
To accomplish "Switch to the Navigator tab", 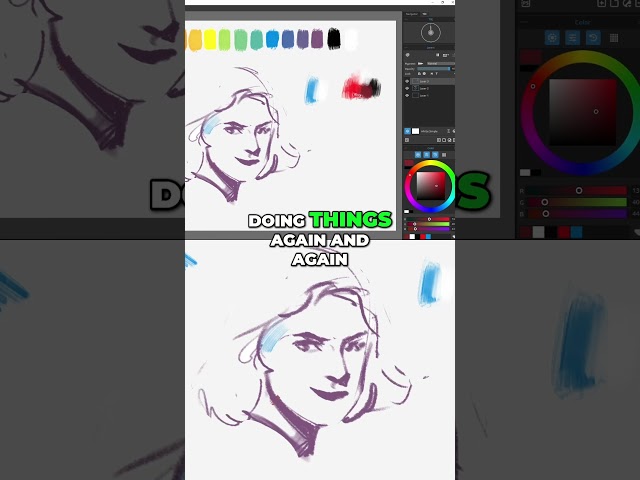I will tap(411, 14).
